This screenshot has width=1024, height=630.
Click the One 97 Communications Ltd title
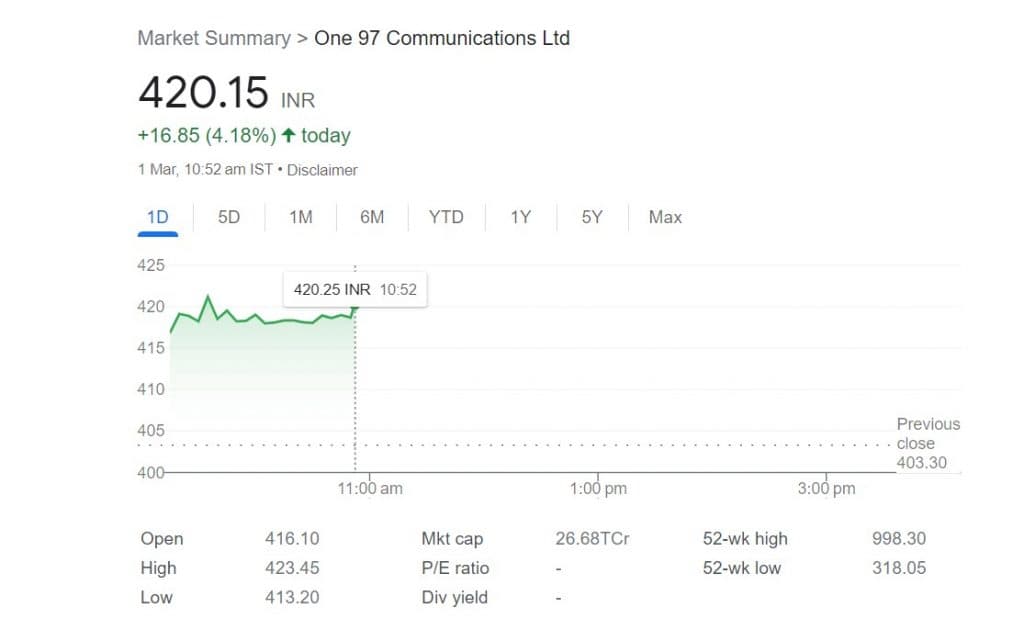[x=442, y=39]
